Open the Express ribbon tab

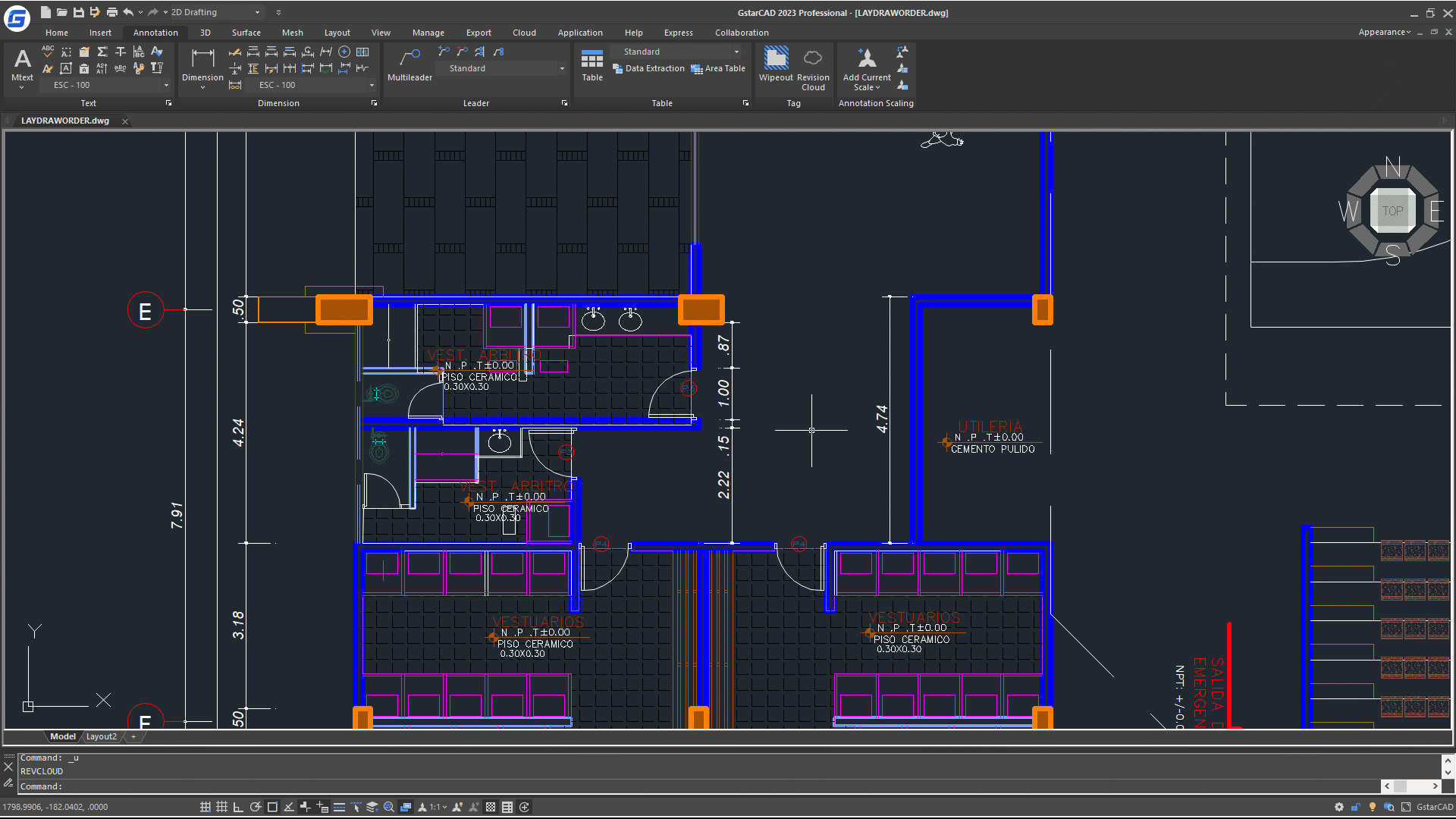pyautogui.click(x=678, y=33)
